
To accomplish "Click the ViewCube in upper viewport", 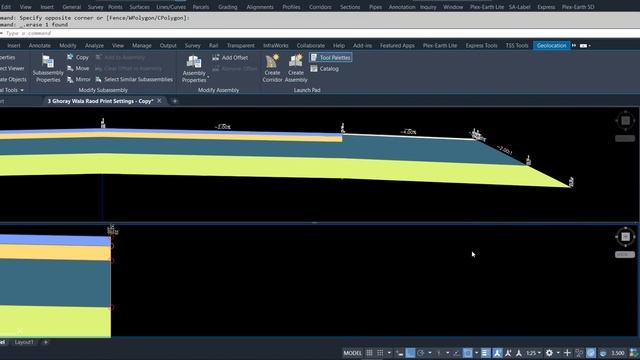I will [x=625, y=120].
